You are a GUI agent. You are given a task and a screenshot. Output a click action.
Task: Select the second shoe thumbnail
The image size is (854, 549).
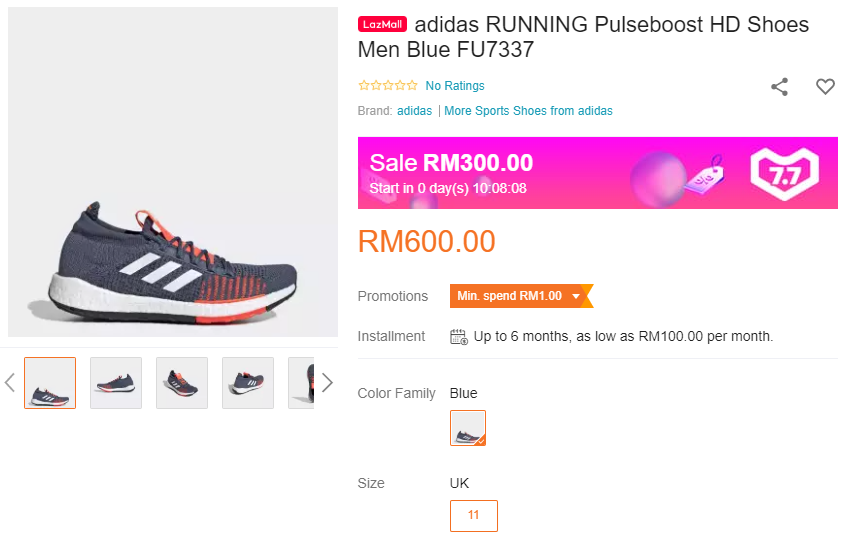coord(116,383)
